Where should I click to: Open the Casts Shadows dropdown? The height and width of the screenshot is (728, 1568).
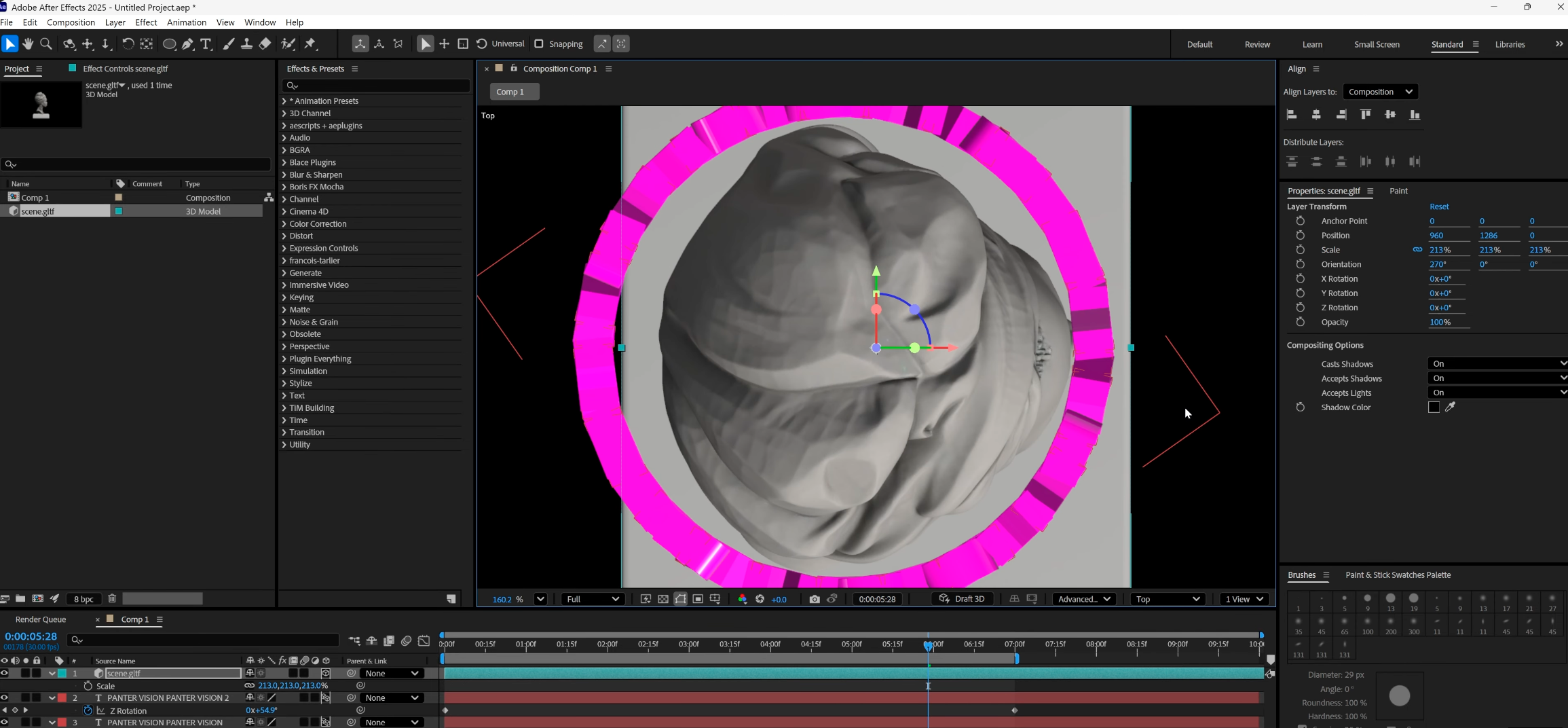click(1497, 364)
